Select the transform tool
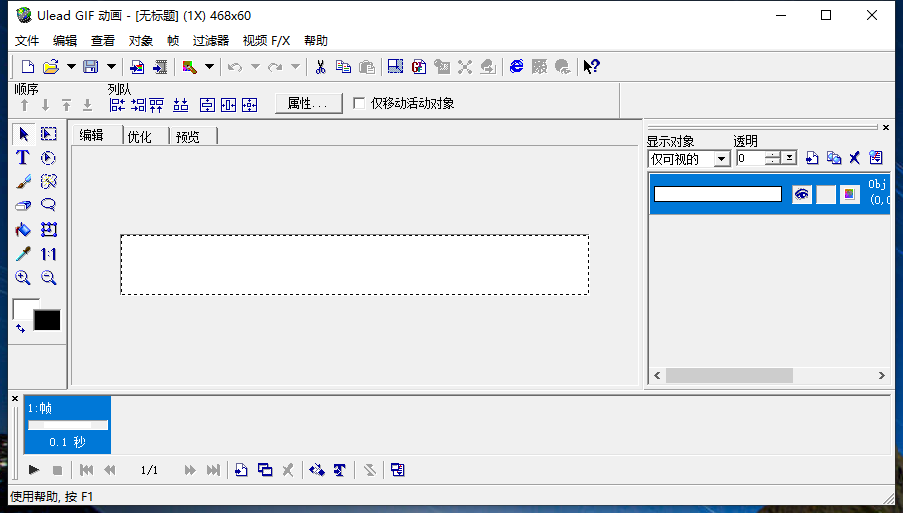903x513 pixels. (49, 230)
